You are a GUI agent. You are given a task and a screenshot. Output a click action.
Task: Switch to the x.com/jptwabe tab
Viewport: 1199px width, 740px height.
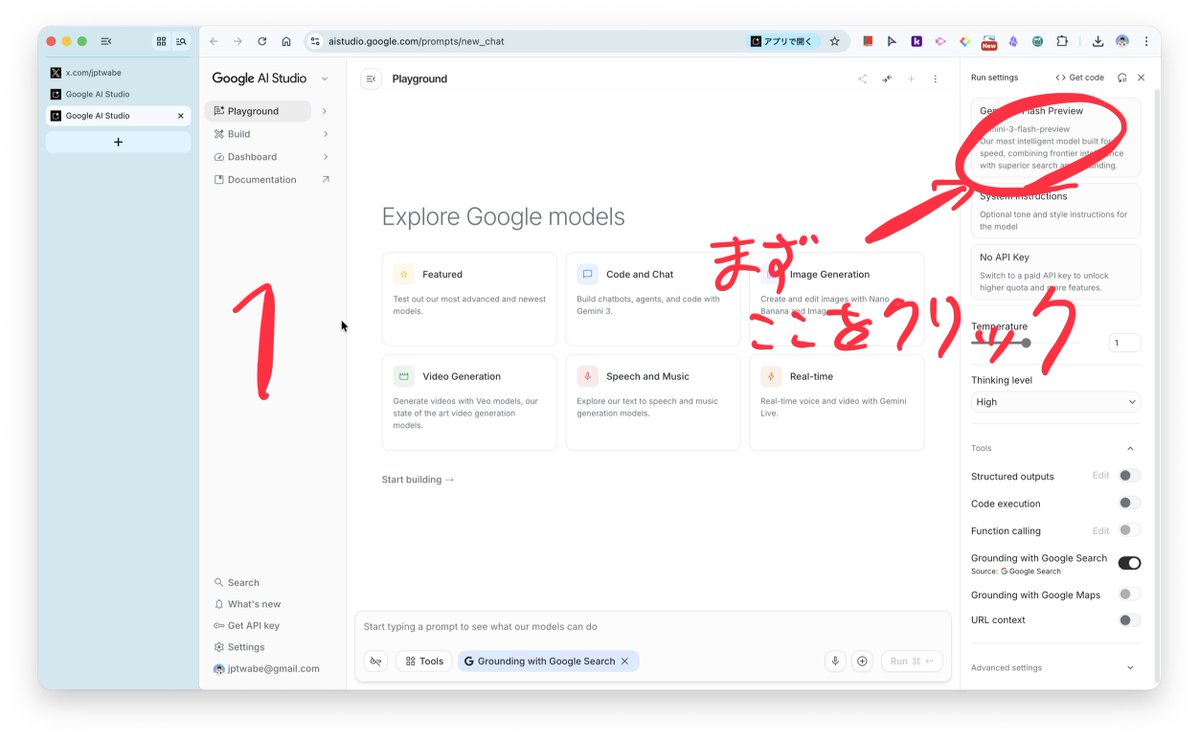click(118, 73)
